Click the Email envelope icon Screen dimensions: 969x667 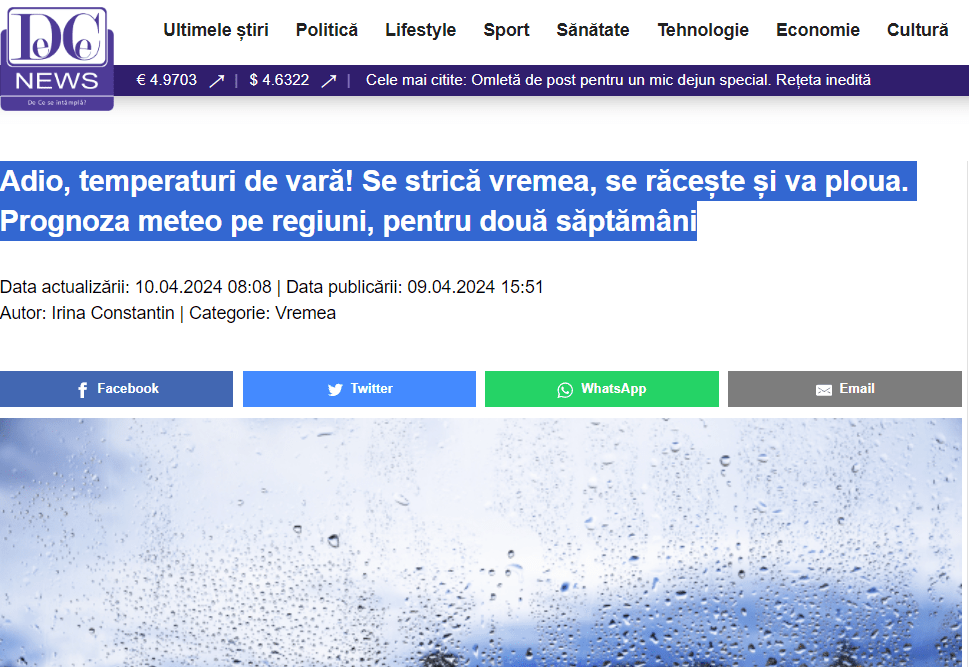[x=824, y=390]
